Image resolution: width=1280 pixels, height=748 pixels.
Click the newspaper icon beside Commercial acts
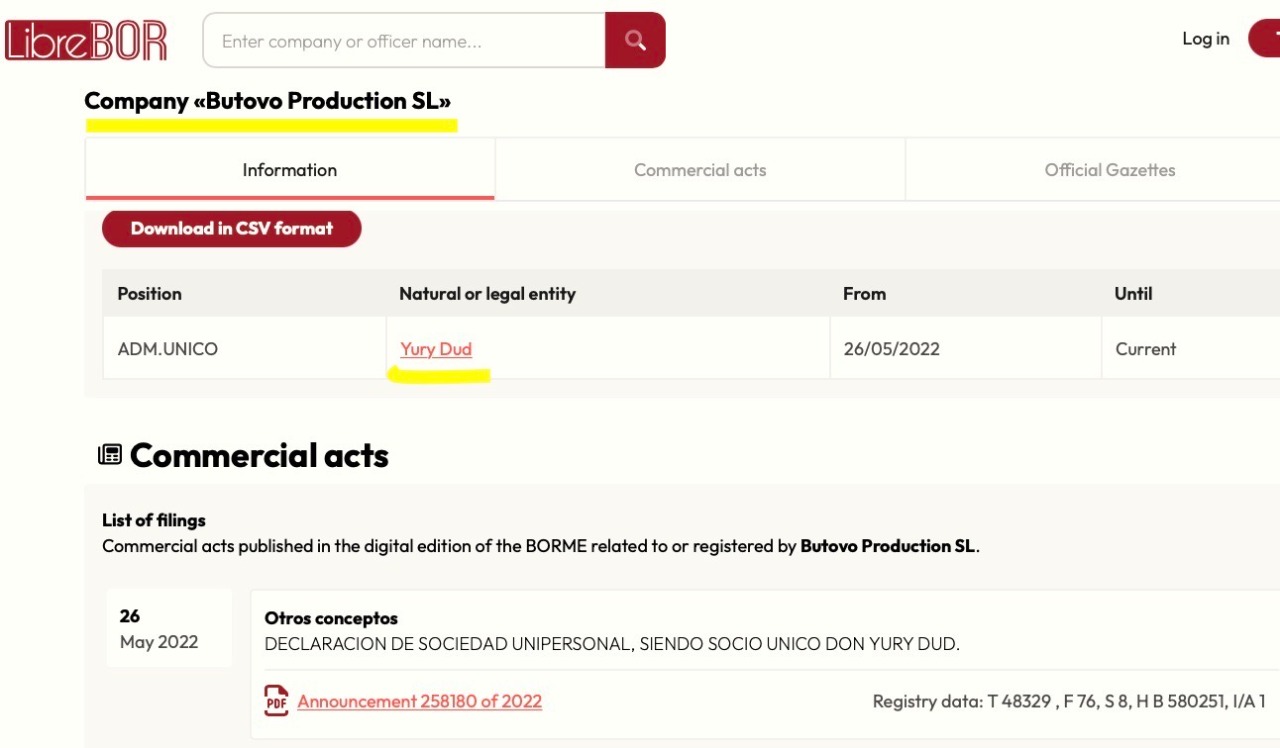pyautogui.click(x=109, y=455)
